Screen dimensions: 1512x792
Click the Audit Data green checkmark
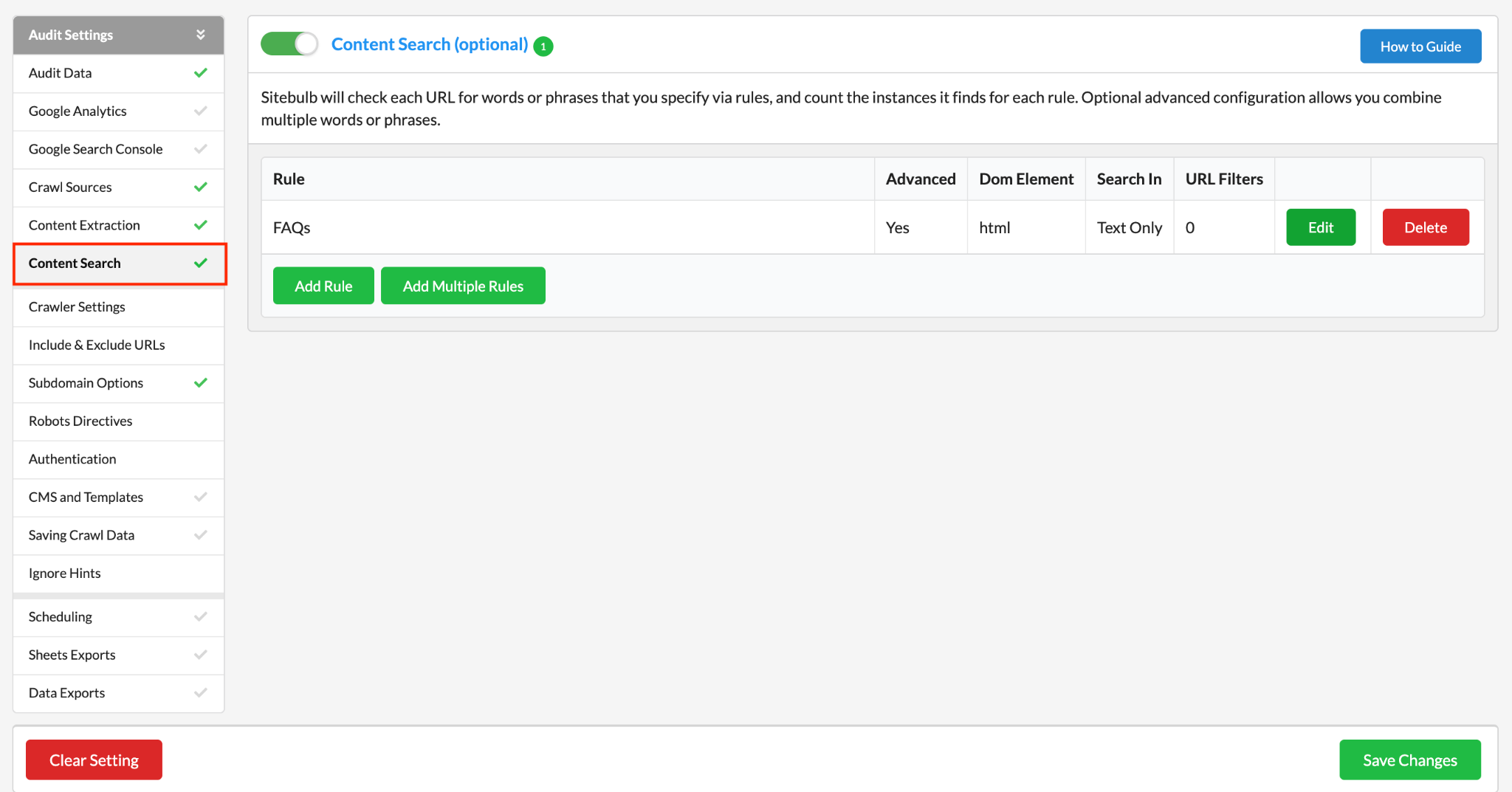(201, 73)
